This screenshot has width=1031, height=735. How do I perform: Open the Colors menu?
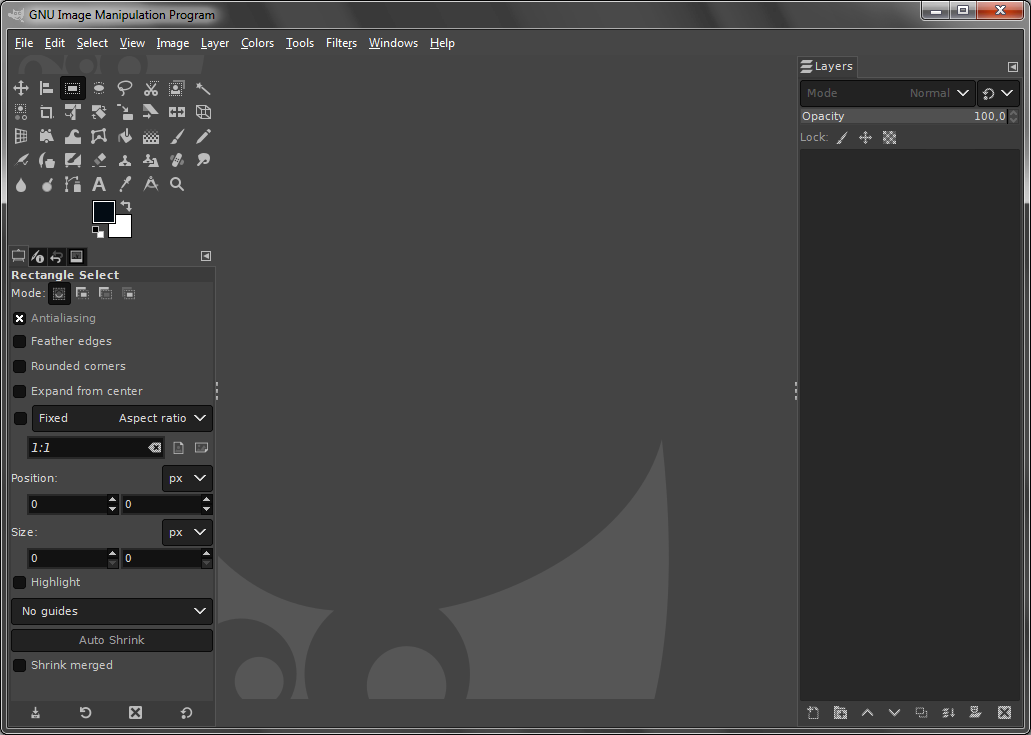[x=257, y=43]
